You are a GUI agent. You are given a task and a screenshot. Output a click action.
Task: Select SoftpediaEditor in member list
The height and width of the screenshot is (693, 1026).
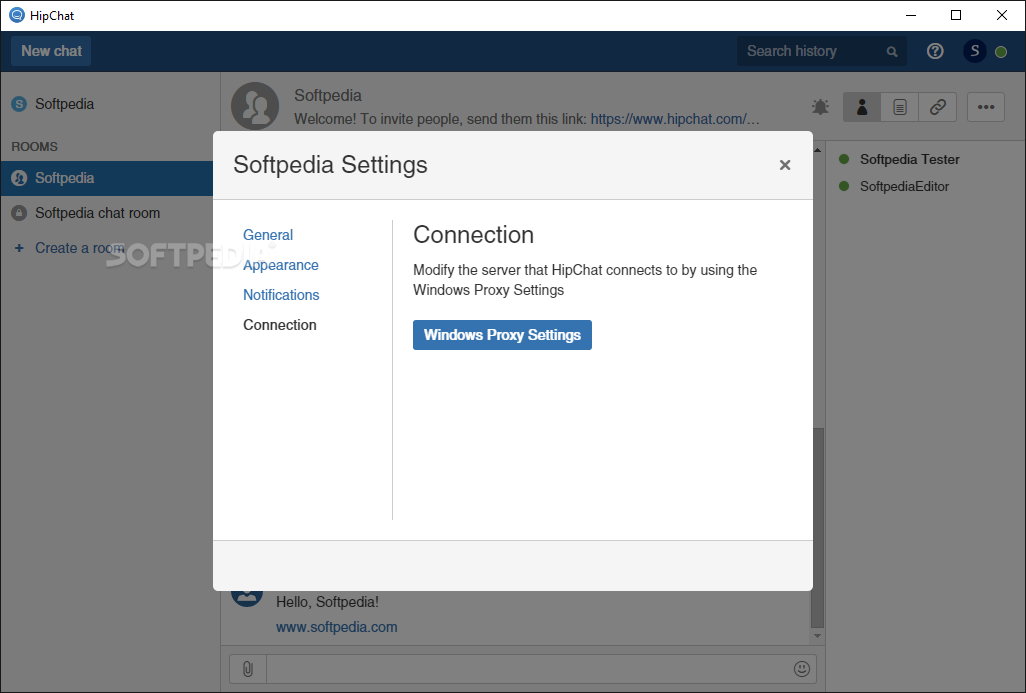[904, 187]
